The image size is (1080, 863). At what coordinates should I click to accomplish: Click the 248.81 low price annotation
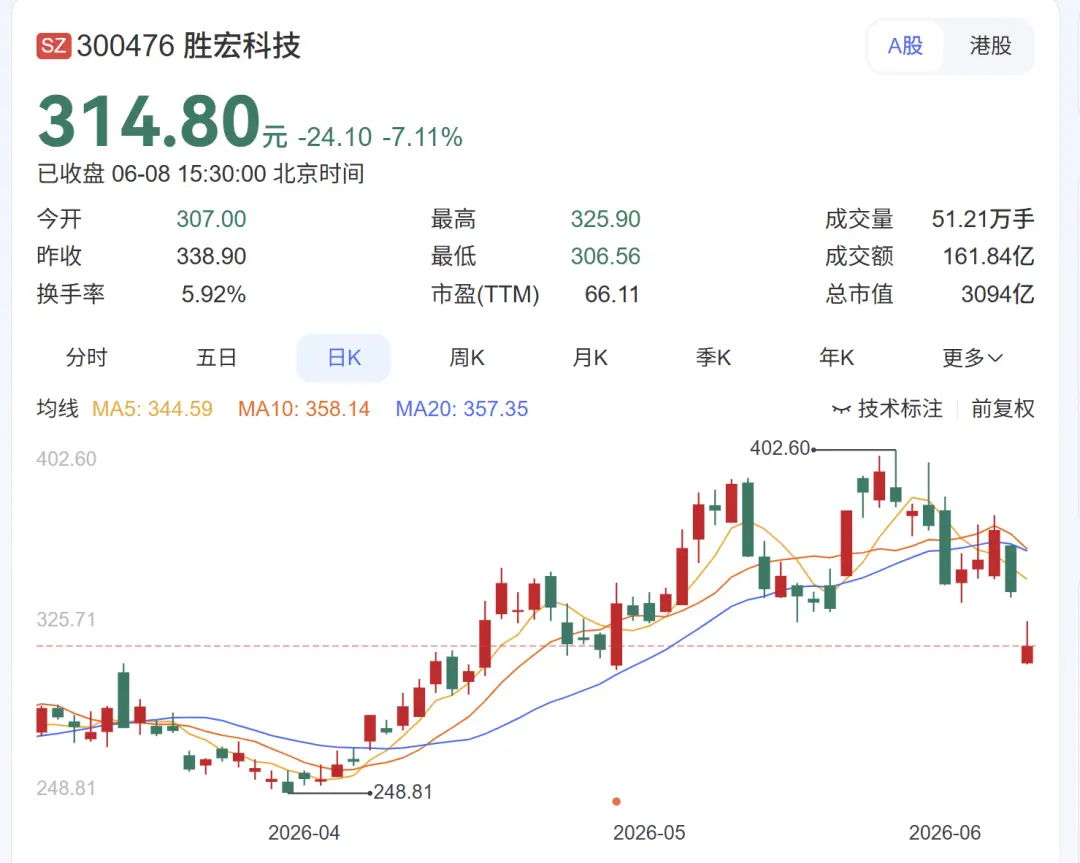click(x=403, y=792)
